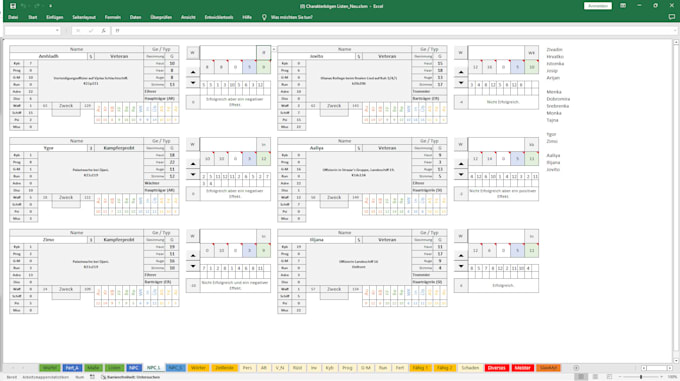The width and height of the screenshot is (680, 381).
Task: Switch to the Fähig 1 sheet tab
Action: (420, 368)
